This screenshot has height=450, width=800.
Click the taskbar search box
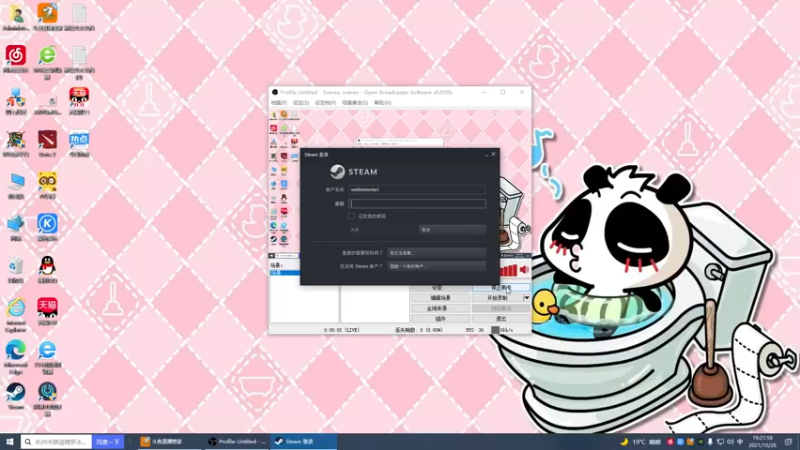[x=57, y=442]
